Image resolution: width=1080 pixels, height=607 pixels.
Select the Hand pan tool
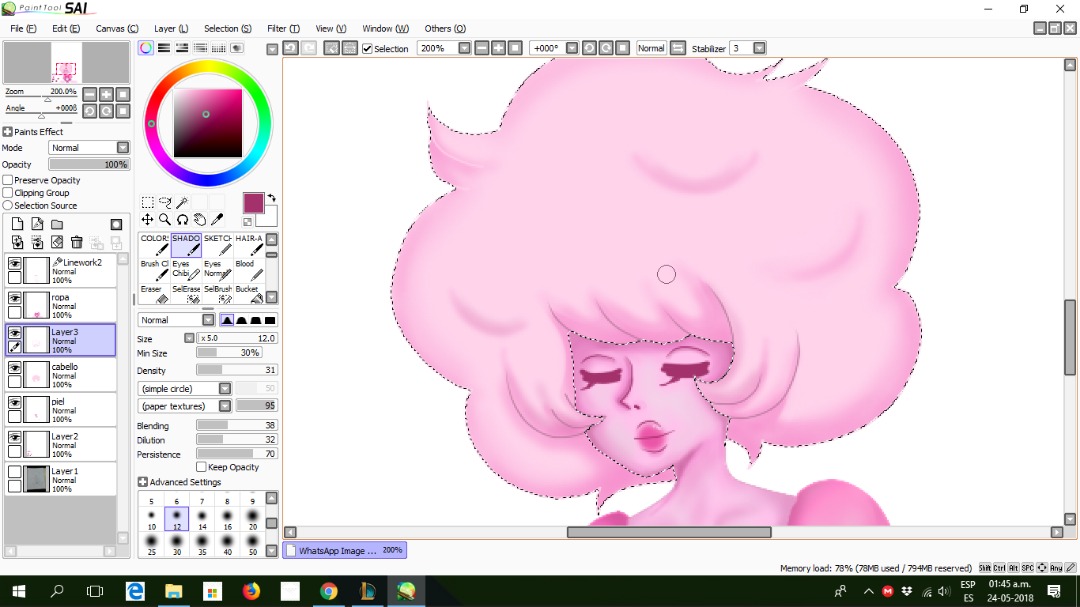click(x=200, y=219)
